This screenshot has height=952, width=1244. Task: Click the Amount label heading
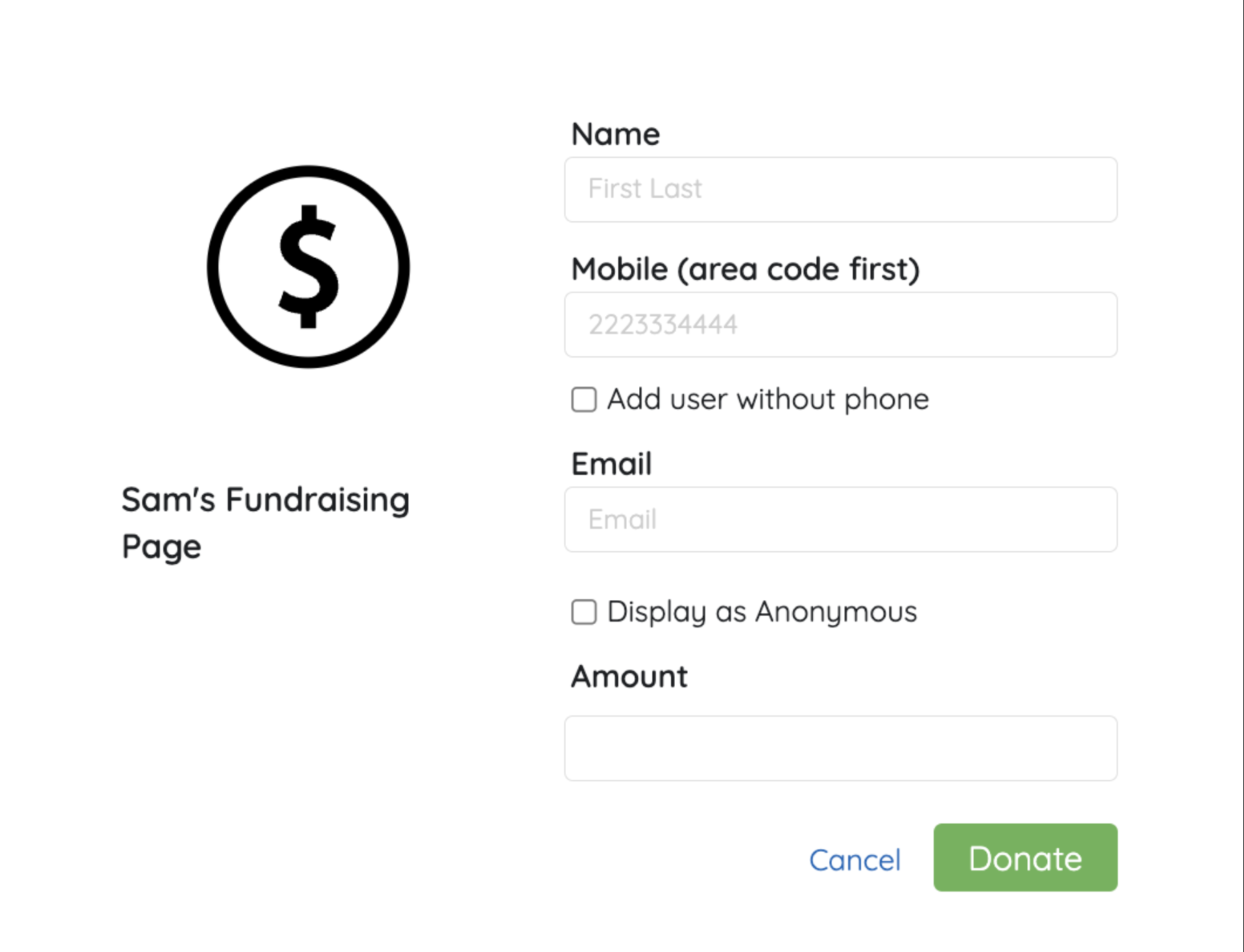pos(629,676)
